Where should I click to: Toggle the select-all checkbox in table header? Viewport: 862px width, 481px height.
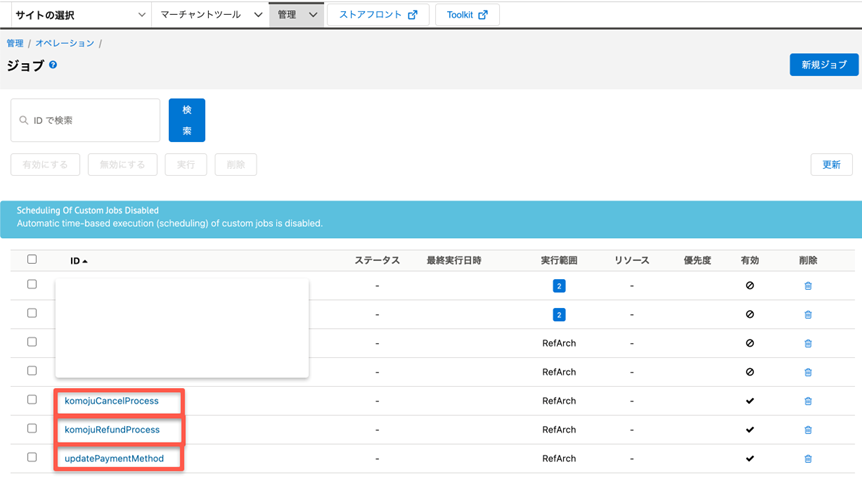[32, 260]
